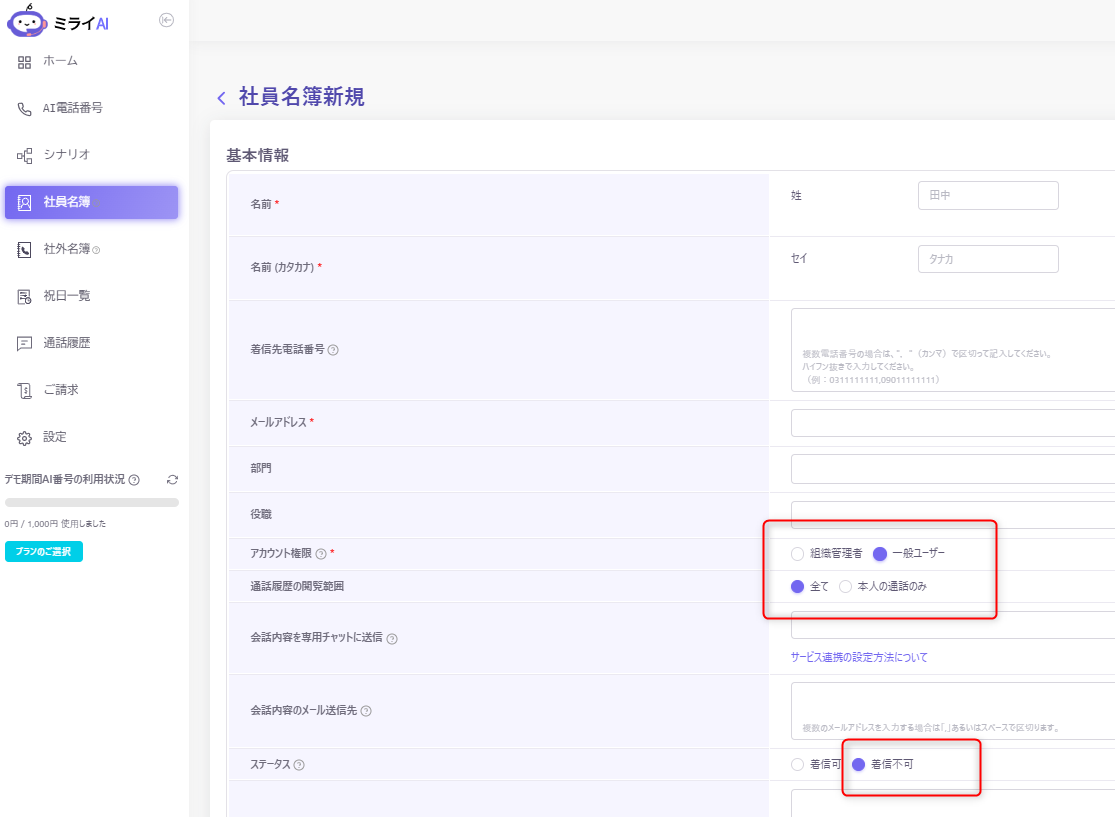Go back using the arrow beside 社員名簿新規
Image resolution: width=1115 pixels, height=817 pixels.
pos(221,98)
